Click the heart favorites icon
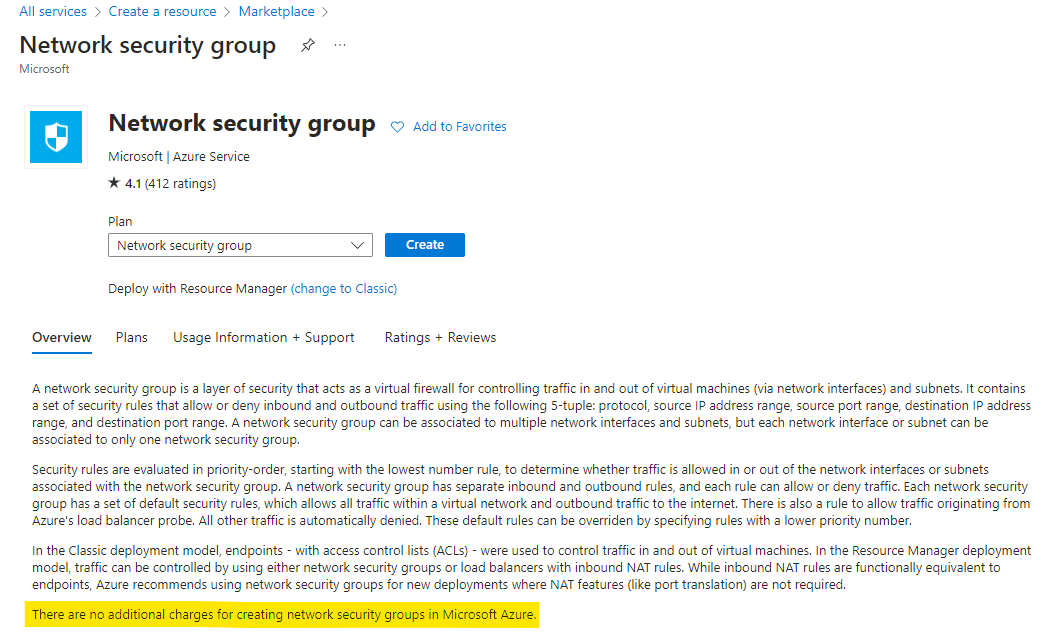Screen dimensions: 1043x632 (x=397, y=126)
